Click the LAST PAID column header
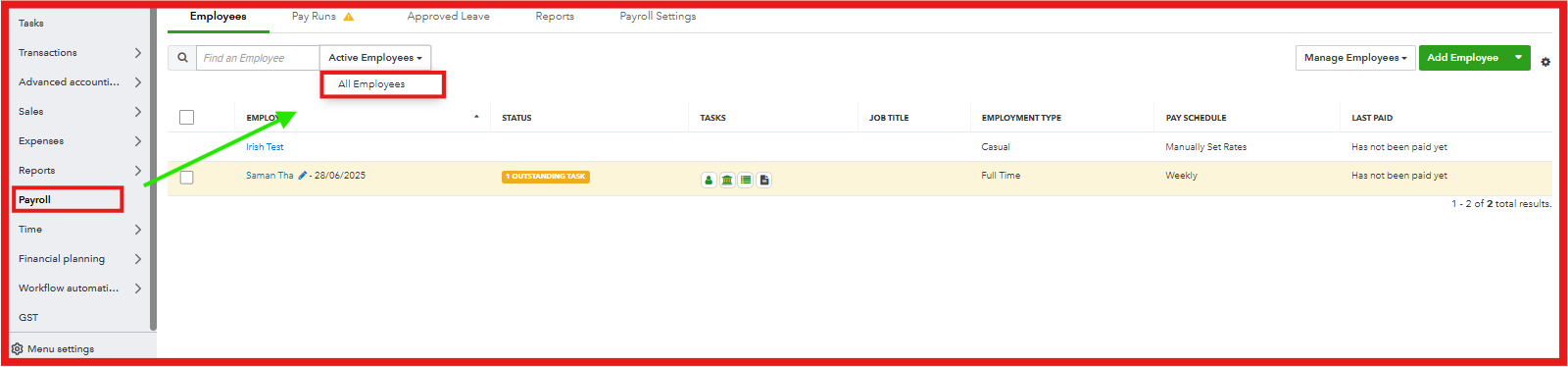Image resolution: width=1568 pixels, height=367 pixels. tap(1372, 118)
